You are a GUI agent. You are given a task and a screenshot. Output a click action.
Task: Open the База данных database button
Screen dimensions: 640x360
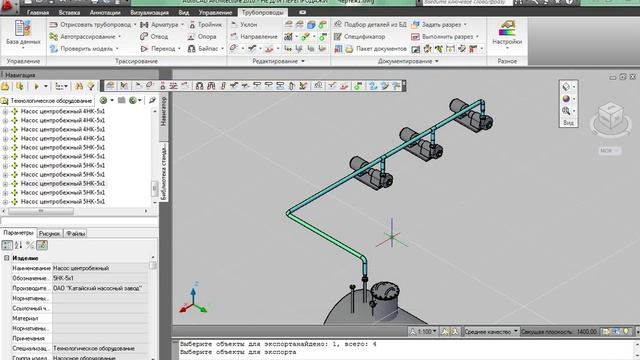[x=23, y=34]
